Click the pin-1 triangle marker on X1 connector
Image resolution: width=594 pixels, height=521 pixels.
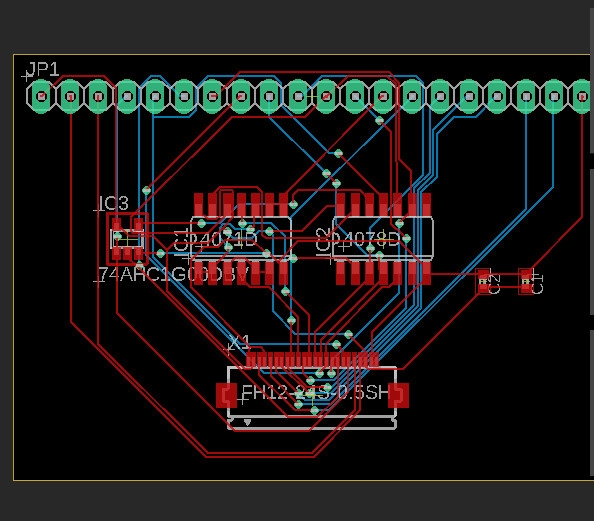[247, 422]
